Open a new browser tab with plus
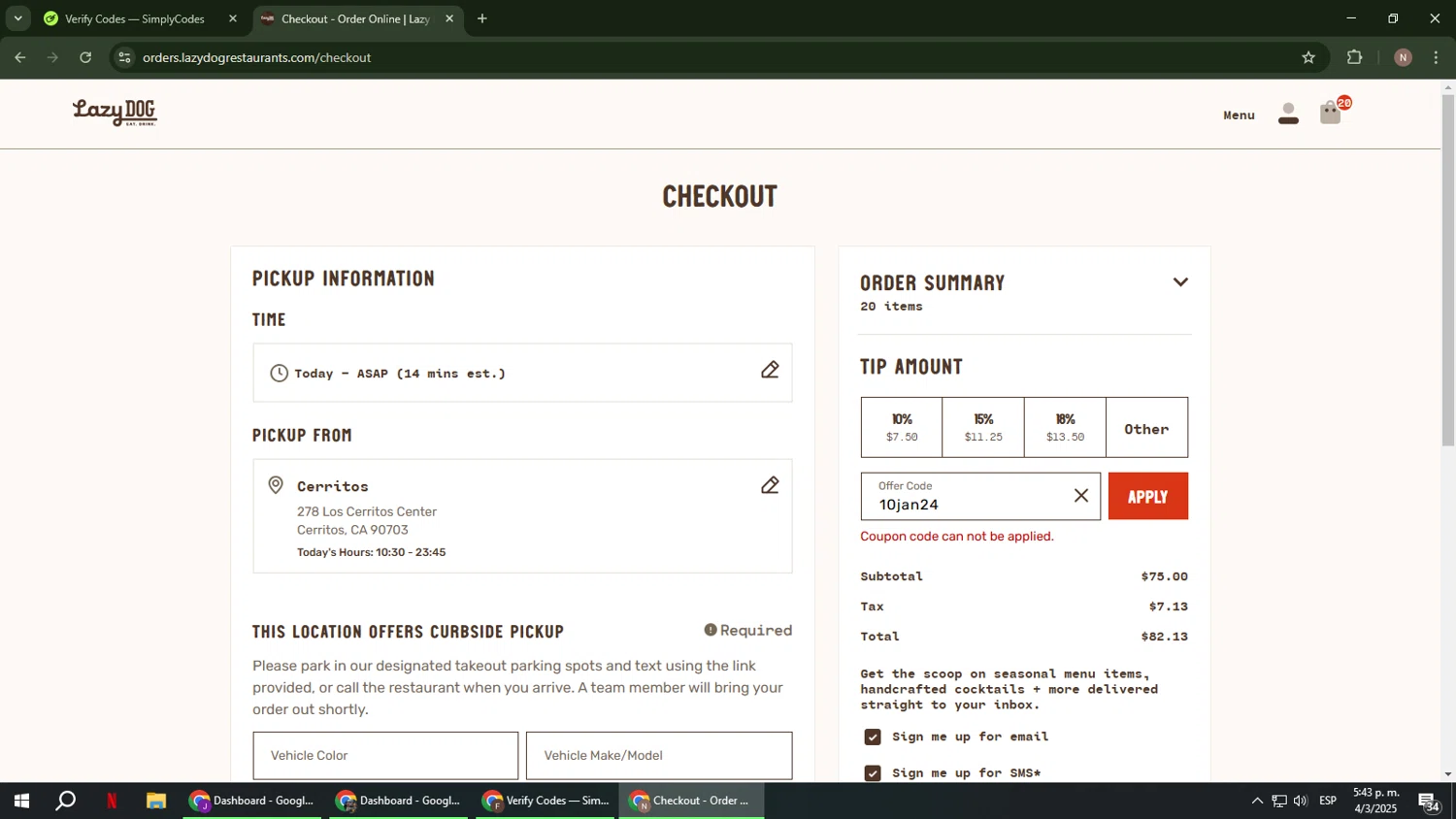The image size is (1456, 819). coord(482,18)
